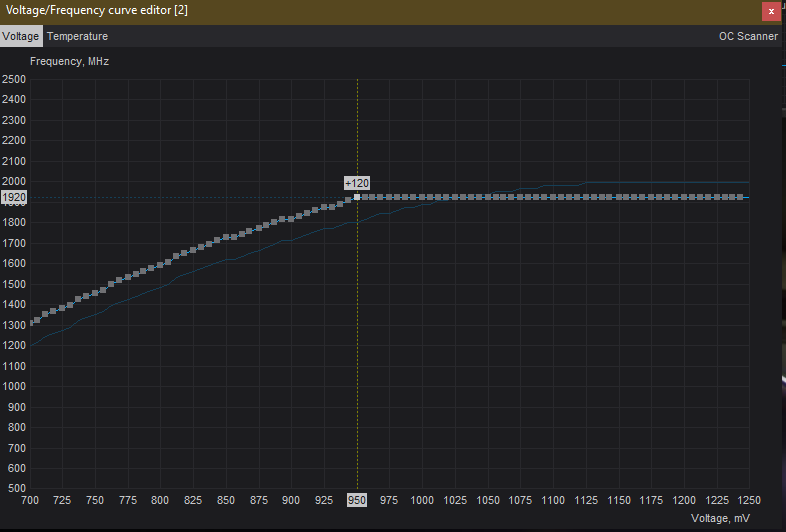Select the flat curve point at 1000 mV
Viewport: 786px width, 532px height.
(x=422, y=198)
